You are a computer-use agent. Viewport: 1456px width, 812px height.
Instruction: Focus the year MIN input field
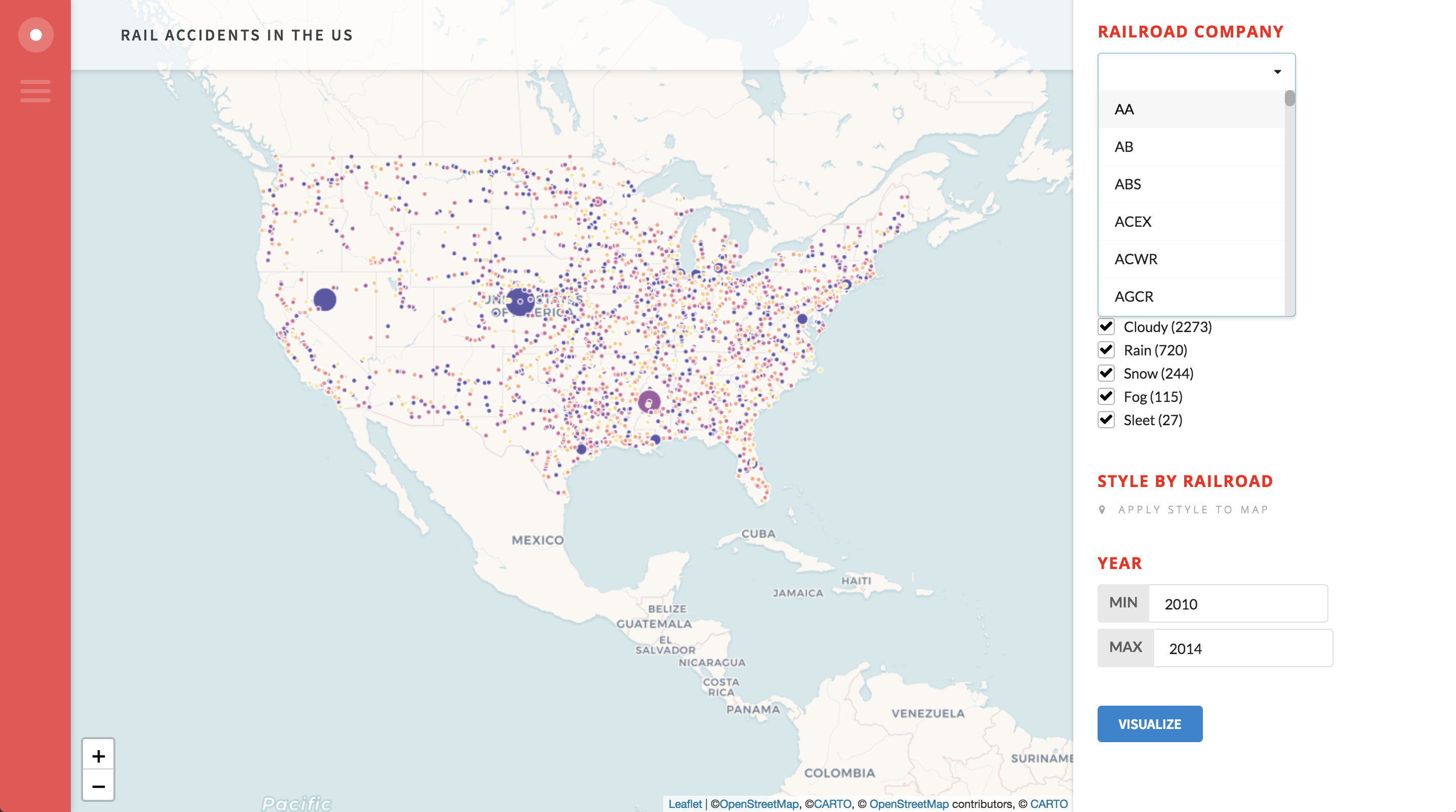click(x=1237, y=603)
